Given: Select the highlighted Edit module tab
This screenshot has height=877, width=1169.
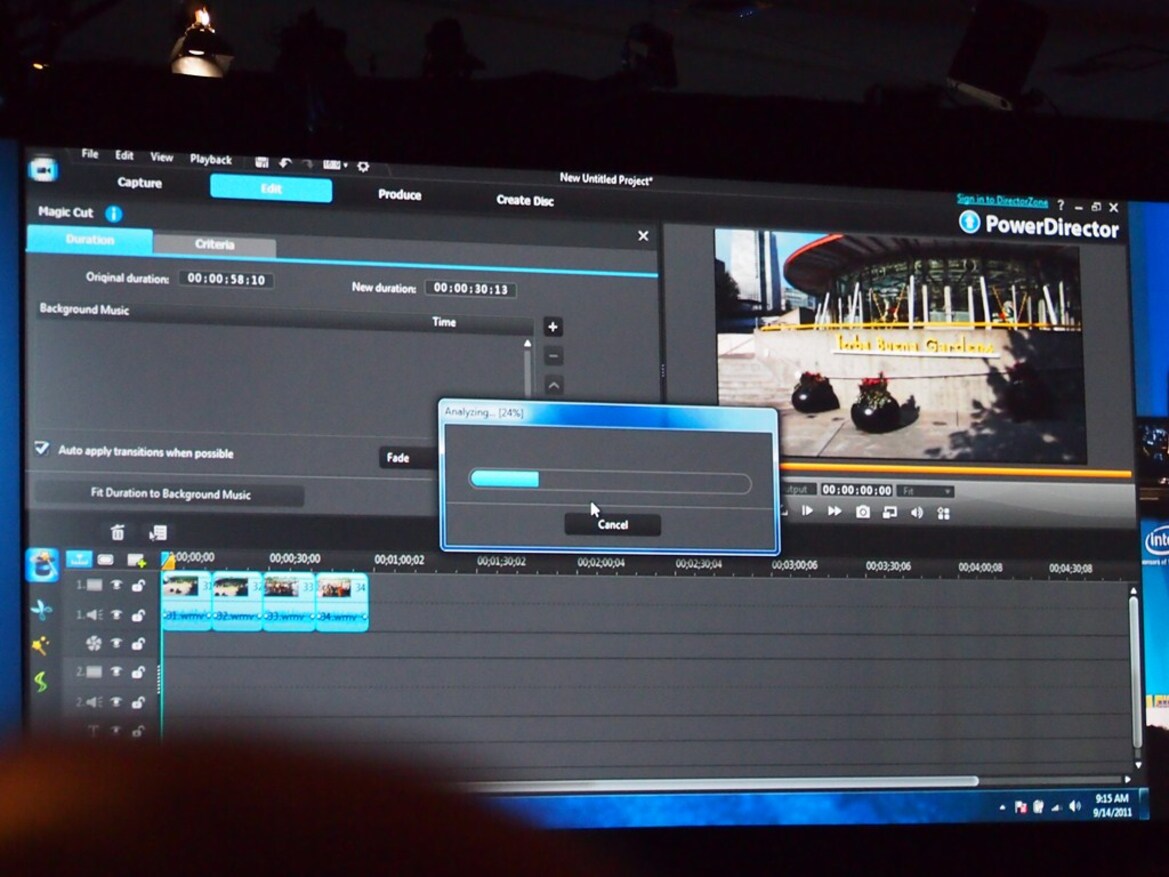Looking at the screenshot, I should point(271,188).
